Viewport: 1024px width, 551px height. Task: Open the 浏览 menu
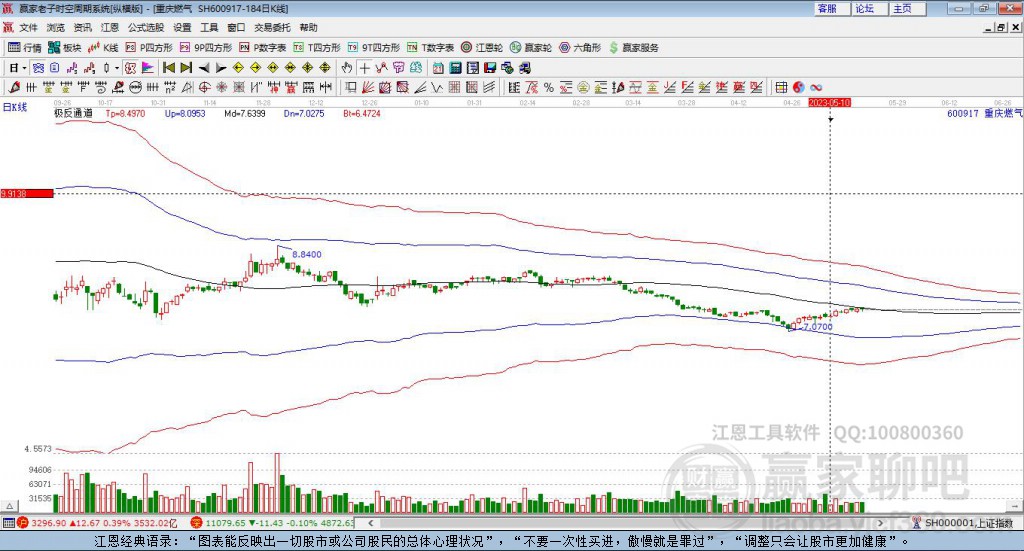point(56,27)
